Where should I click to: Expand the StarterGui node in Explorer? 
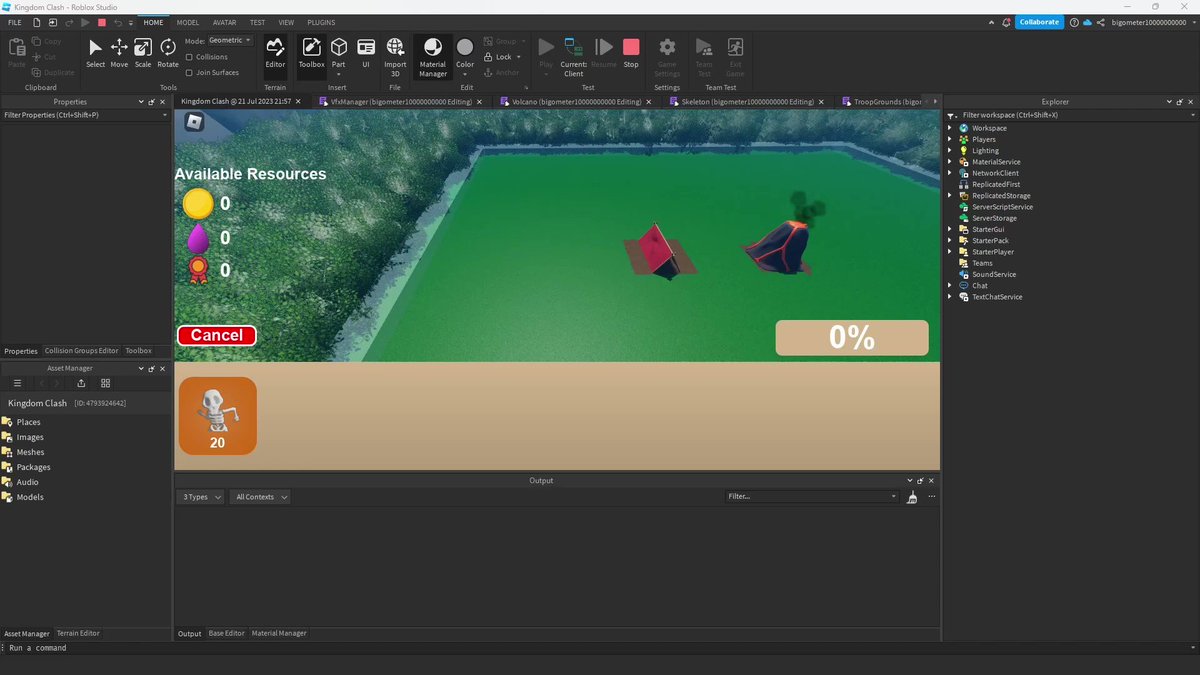coord(951,229)
